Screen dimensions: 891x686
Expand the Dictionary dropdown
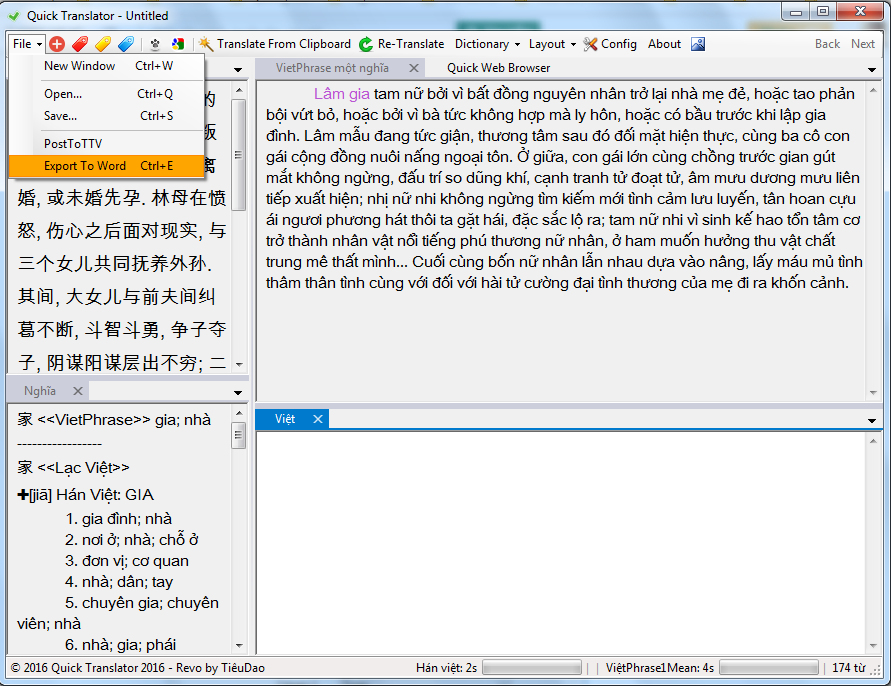pyautogui.click(x=487, y=44)
